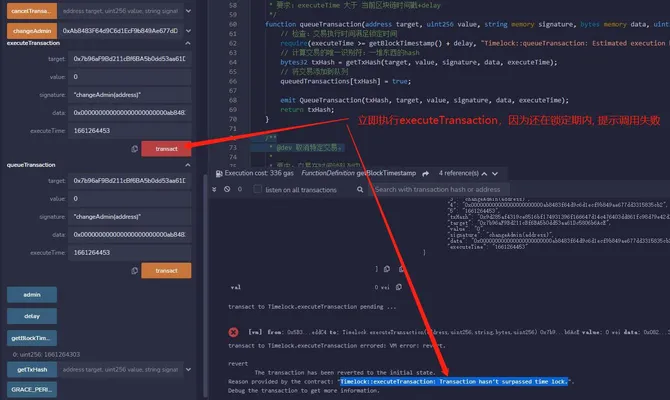Go to next reference down arrow

click(495, 174)
